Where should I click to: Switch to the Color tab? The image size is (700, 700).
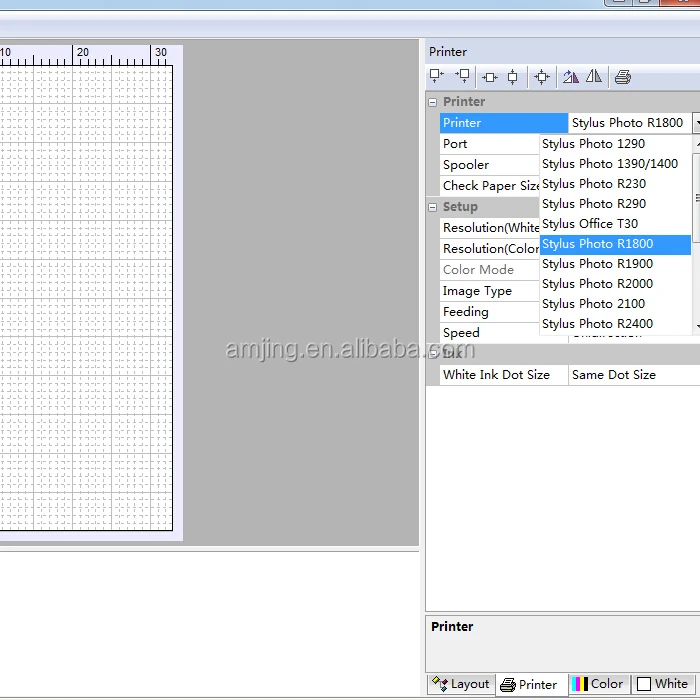coord(598,684)
